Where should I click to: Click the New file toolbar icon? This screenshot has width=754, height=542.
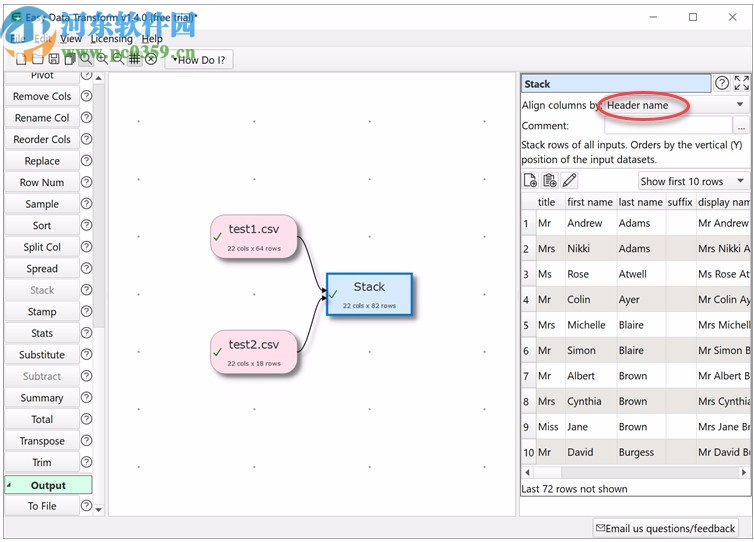point(21,59)
